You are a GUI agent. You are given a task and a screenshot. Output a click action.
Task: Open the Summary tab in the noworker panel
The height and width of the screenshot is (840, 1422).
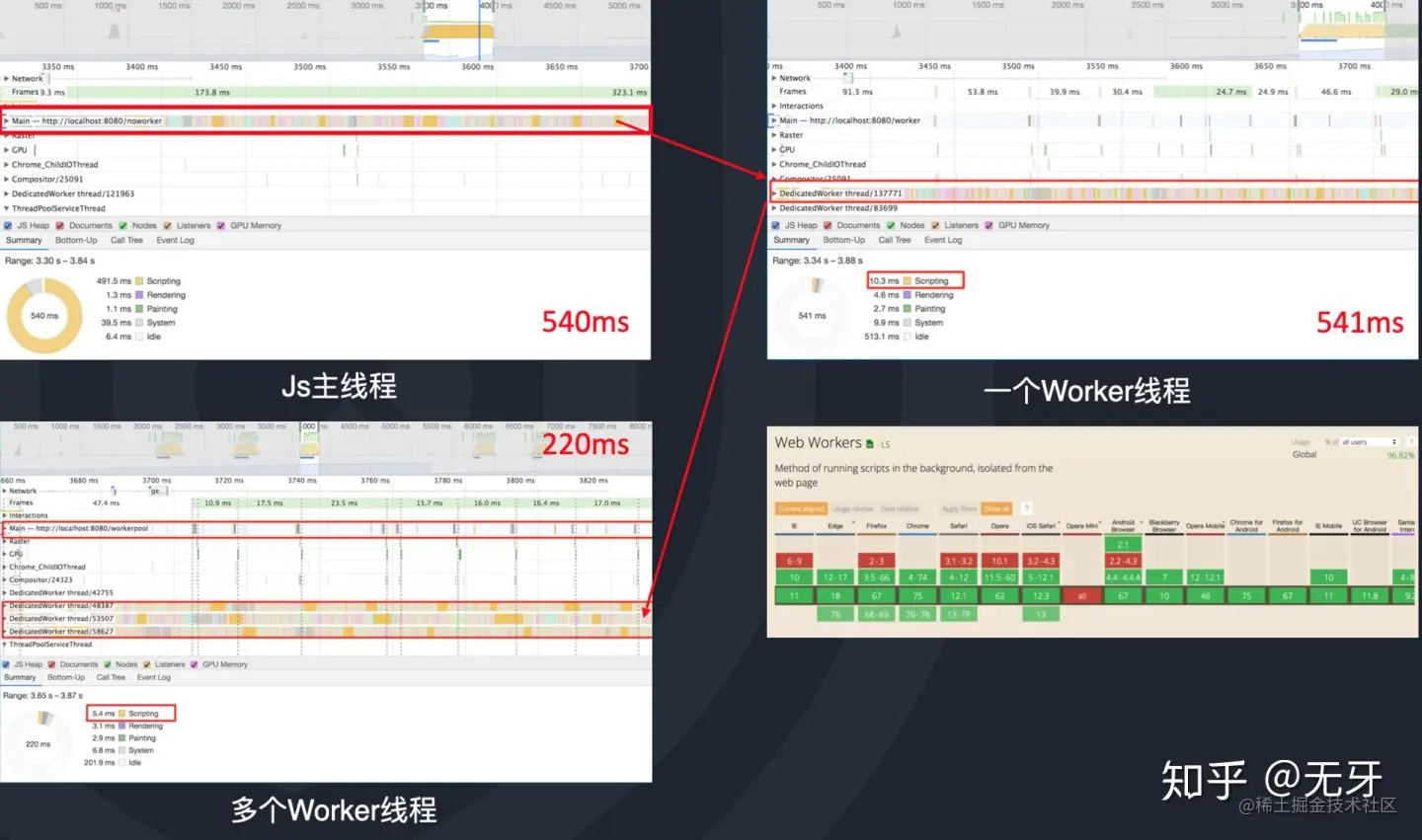24,240
